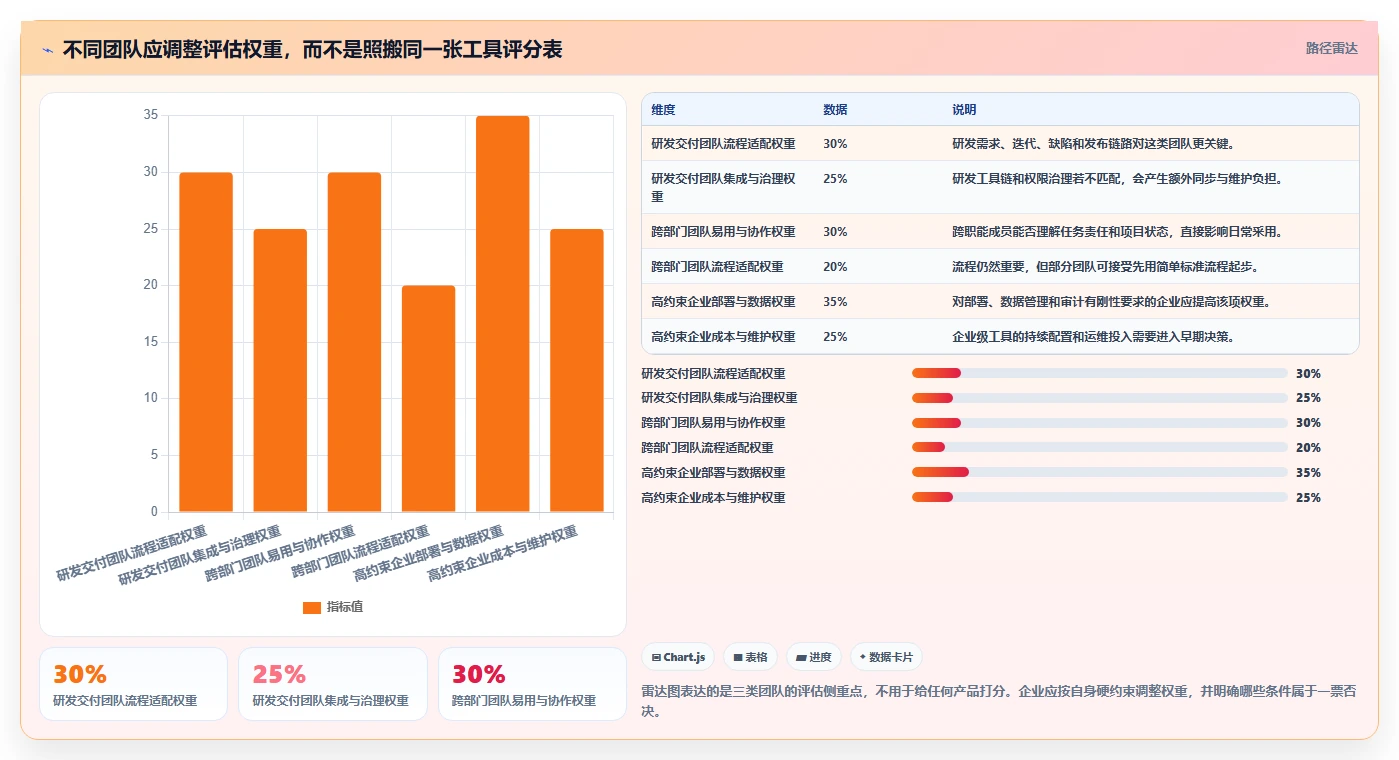Image resolution: width=1399 pixels, height=760 pixels.
Task: Click the 高约束企业部署与数据权重 progress bar
Action: tap(1099, 472)
